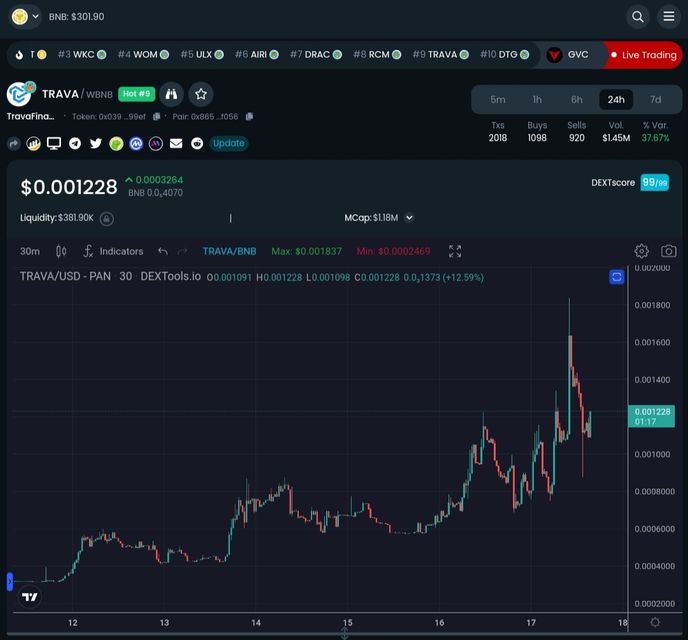688x640 pixels.
Task: Undo last chart action
Action: [x=163, y=251]
